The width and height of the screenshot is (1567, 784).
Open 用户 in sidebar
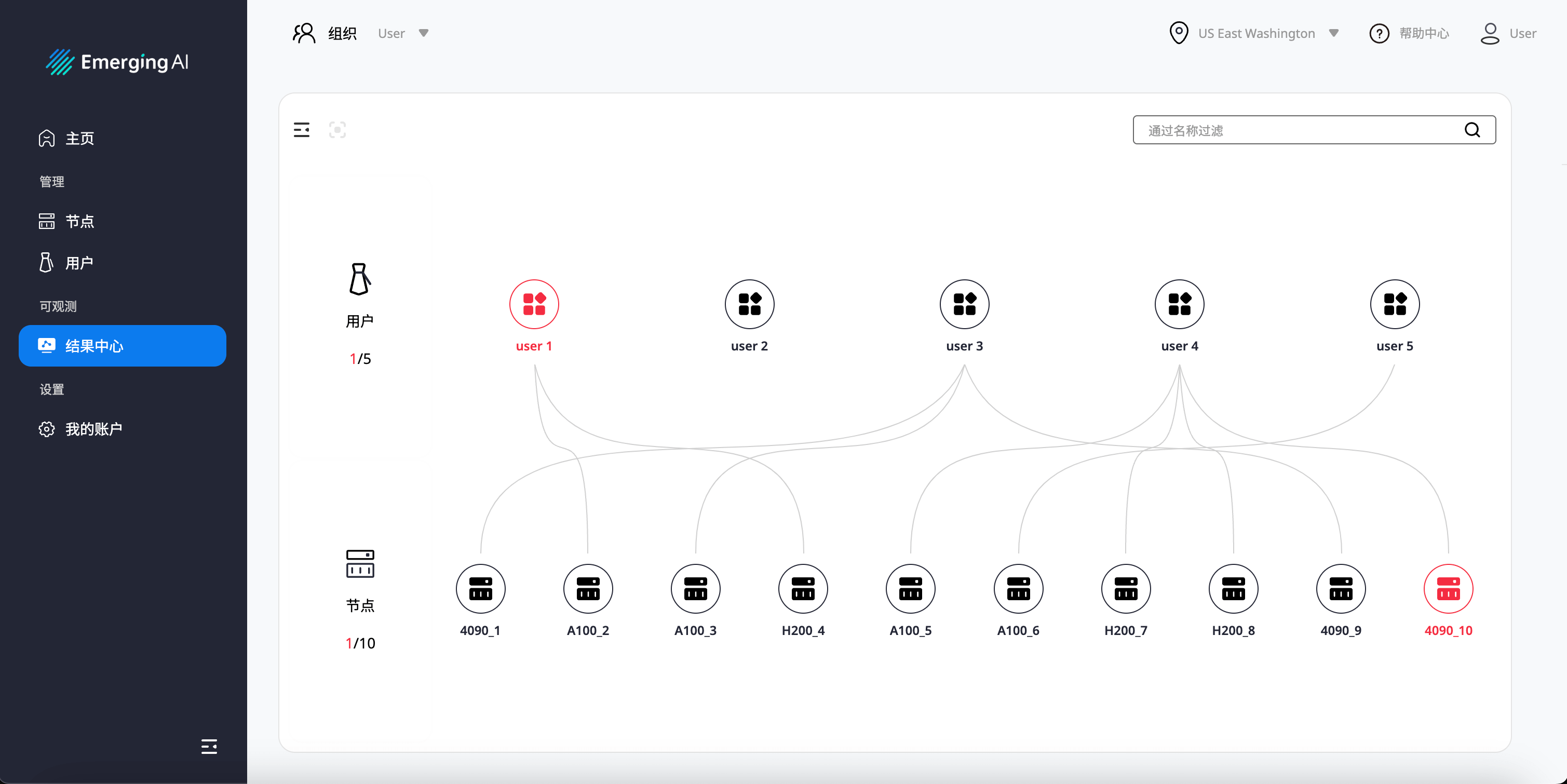(x=122, y=263)
